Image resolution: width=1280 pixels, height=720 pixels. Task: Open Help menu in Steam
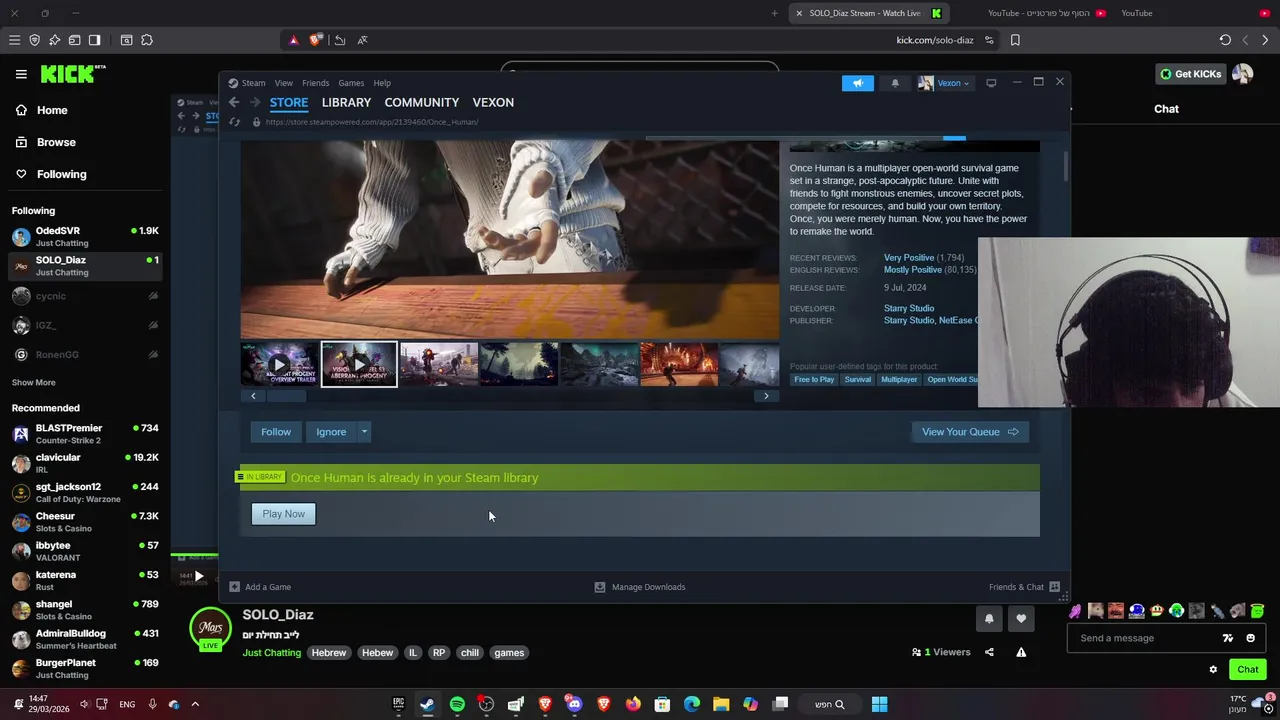click(x=382, y=83)
